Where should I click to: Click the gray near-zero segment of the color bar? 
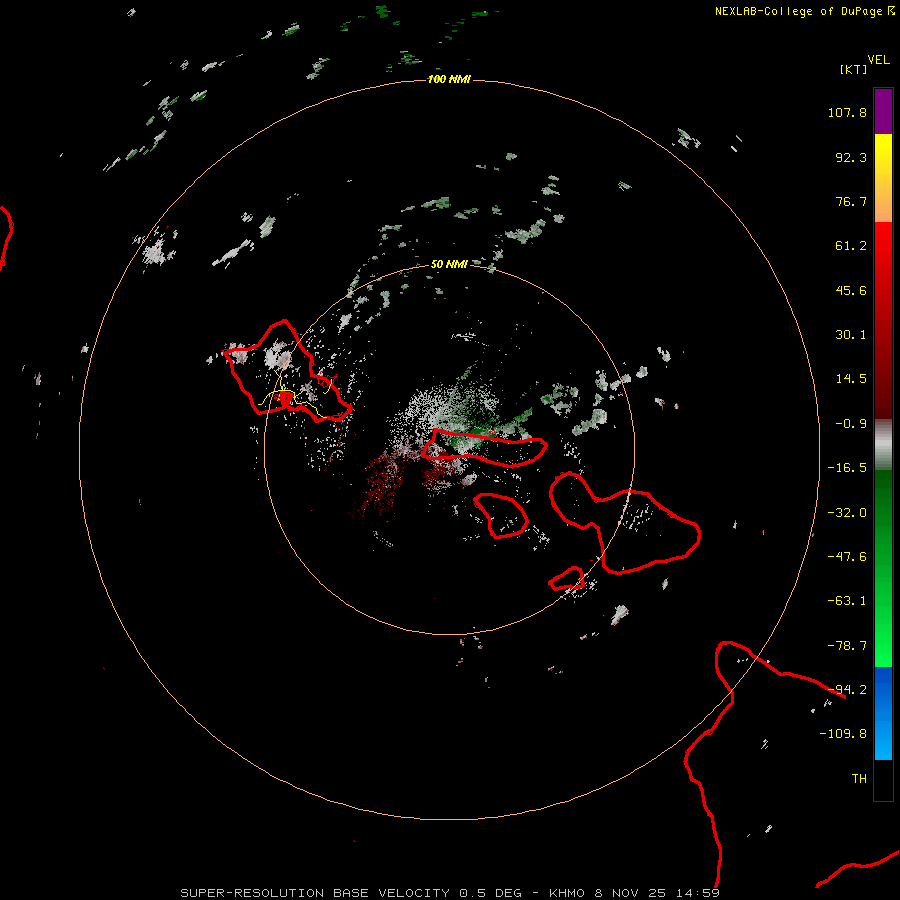(x=883, y=445)
